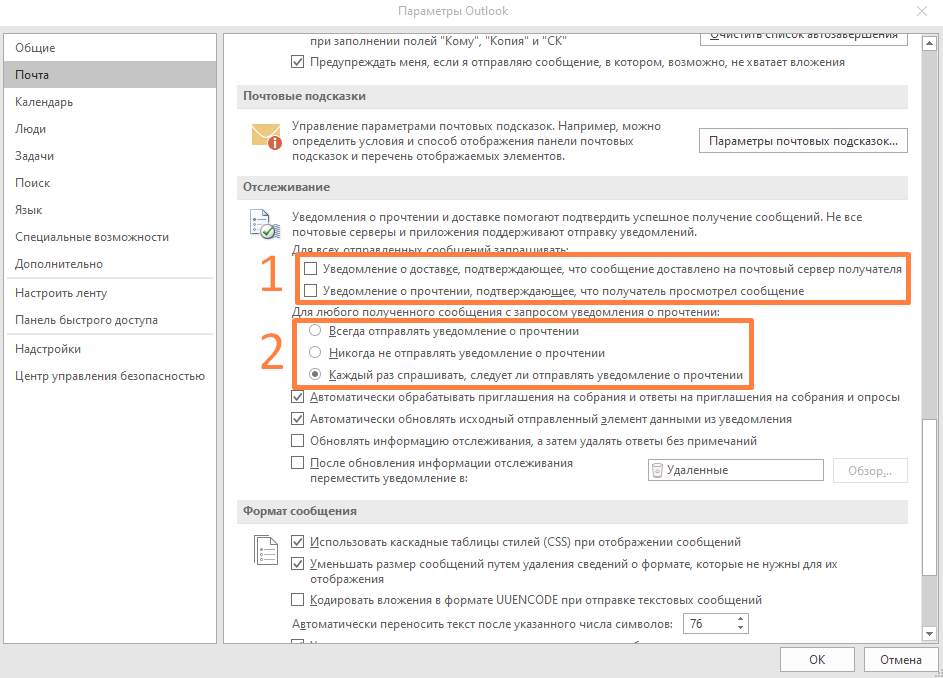The height and width of the screenshot is (678, 943).
Task: Select Никогда не отправлять уведомление о прочтении
Action: pyautogui.click(x=315, y=353)
